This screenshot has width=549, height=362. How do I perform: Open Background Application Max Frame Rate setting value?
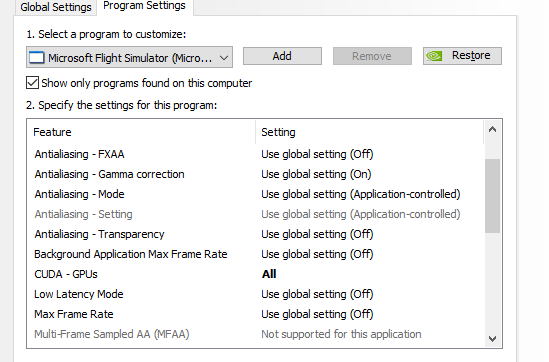coord(317,254)
